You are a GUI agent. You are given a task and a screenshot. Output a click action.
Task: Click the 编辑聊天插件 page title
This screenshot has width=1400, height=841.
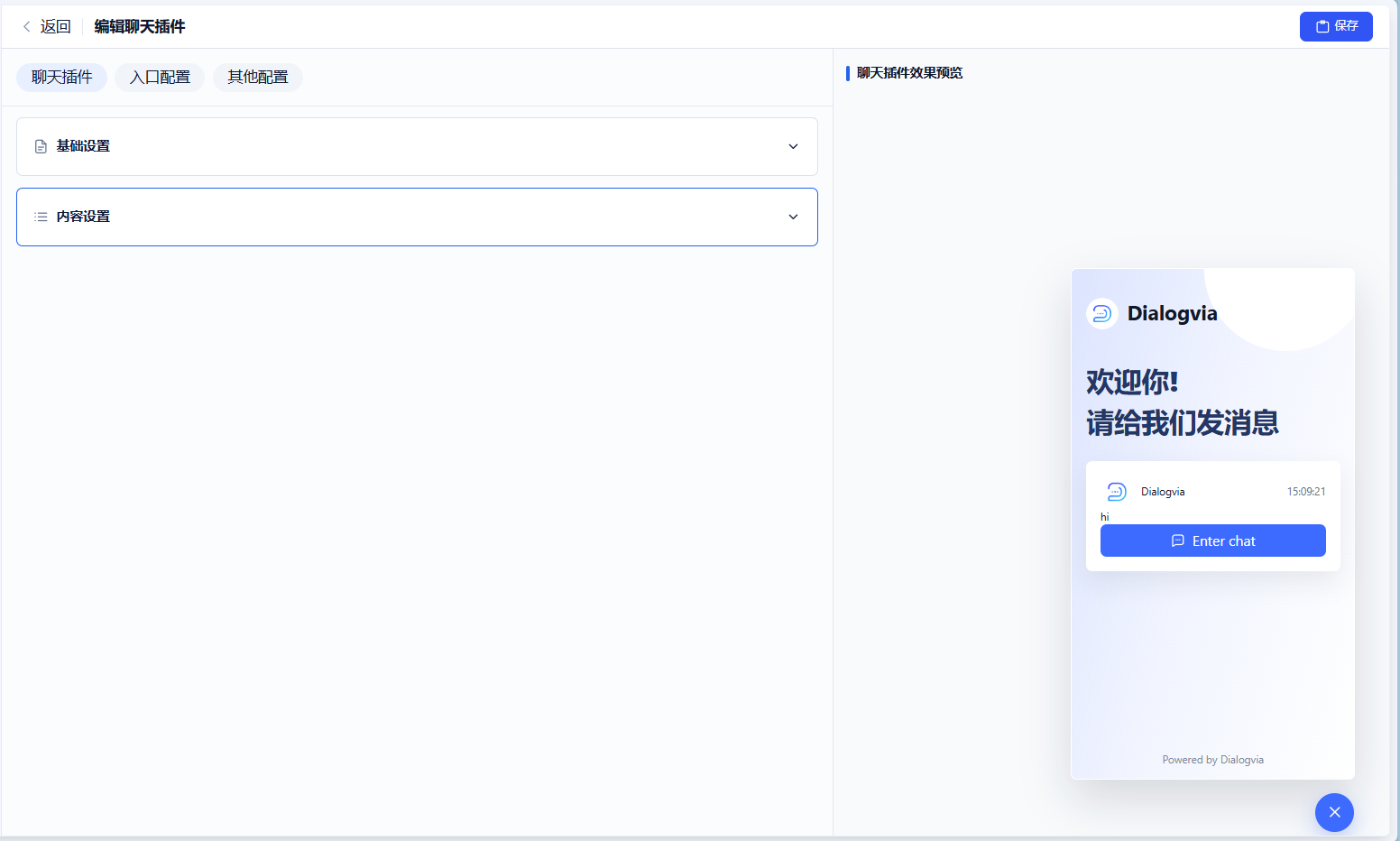[140, 27]
